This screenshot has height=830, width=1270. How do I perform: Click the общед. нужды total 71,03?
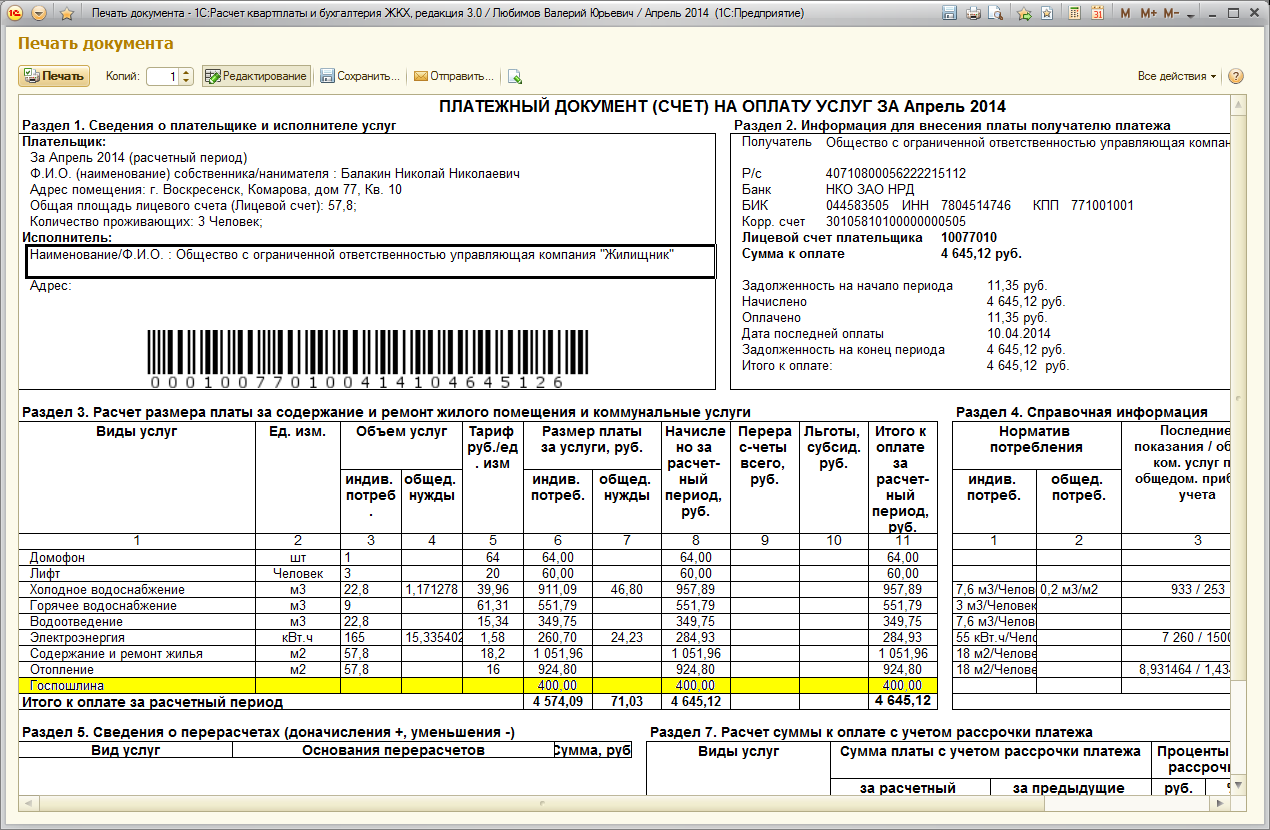(x=625, y=701)
